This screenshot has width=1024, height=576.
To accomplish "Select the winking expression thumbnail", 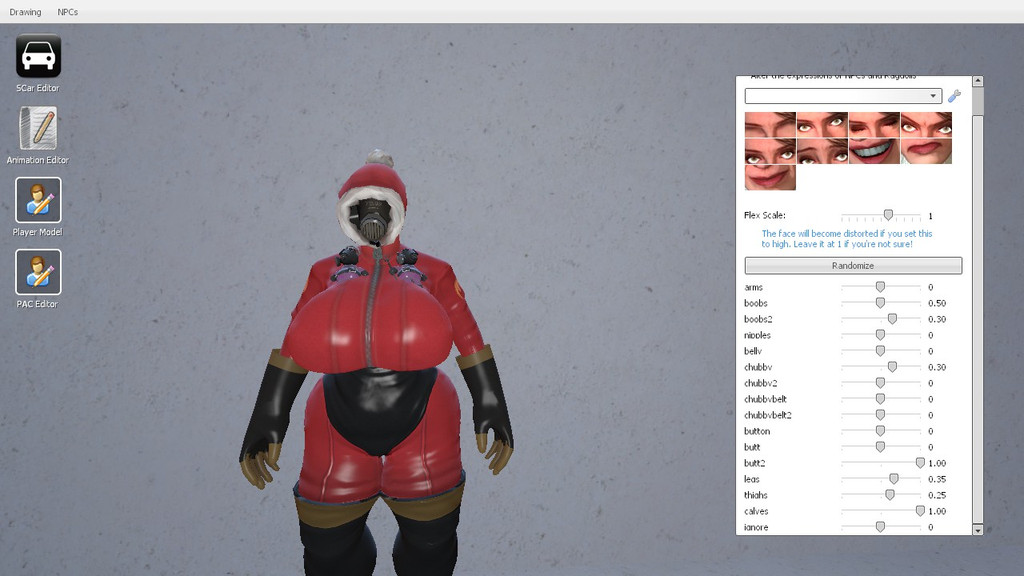I will pyautogui.click(x=874, y=125).
